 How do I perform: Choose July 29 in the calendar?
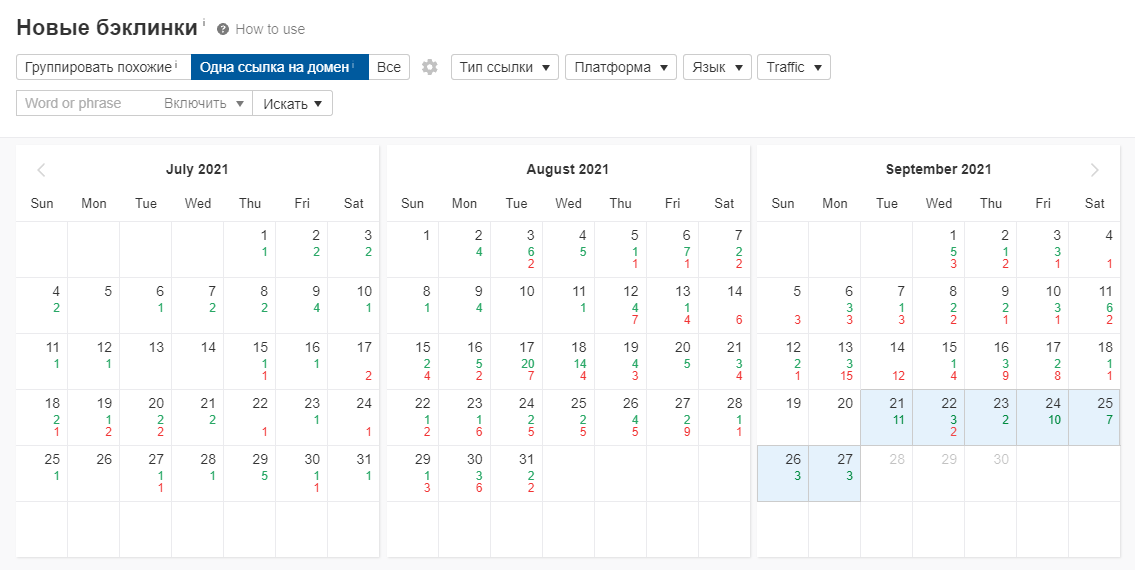click(250, 473)
